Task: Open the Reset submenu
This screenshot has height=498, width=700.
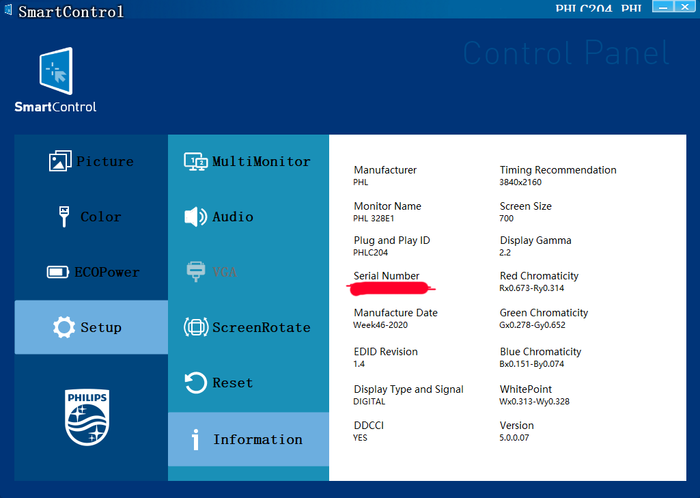Action: tap(248, 383)
